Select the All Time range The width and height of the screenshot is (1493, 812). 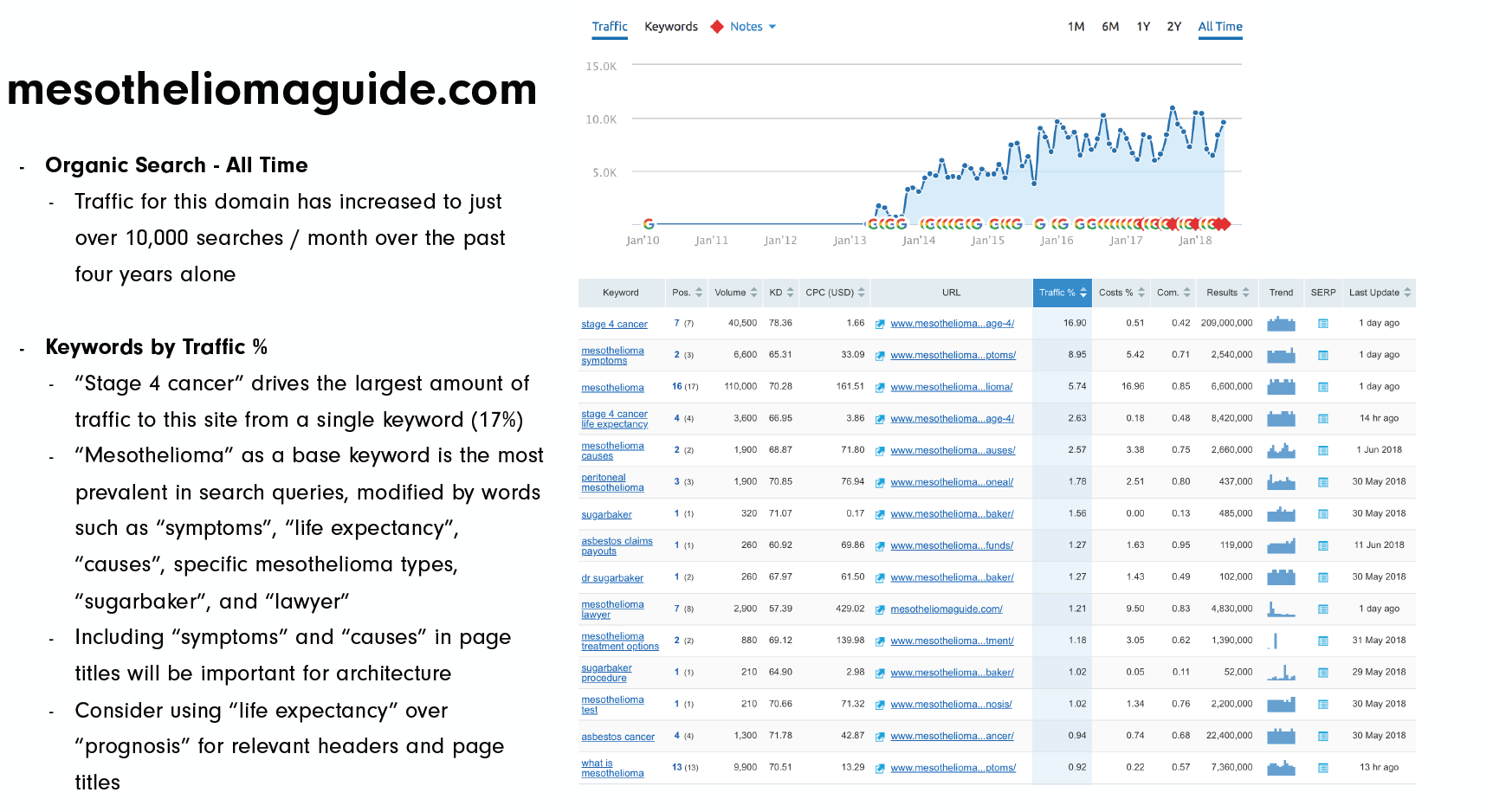point(1220,27)
